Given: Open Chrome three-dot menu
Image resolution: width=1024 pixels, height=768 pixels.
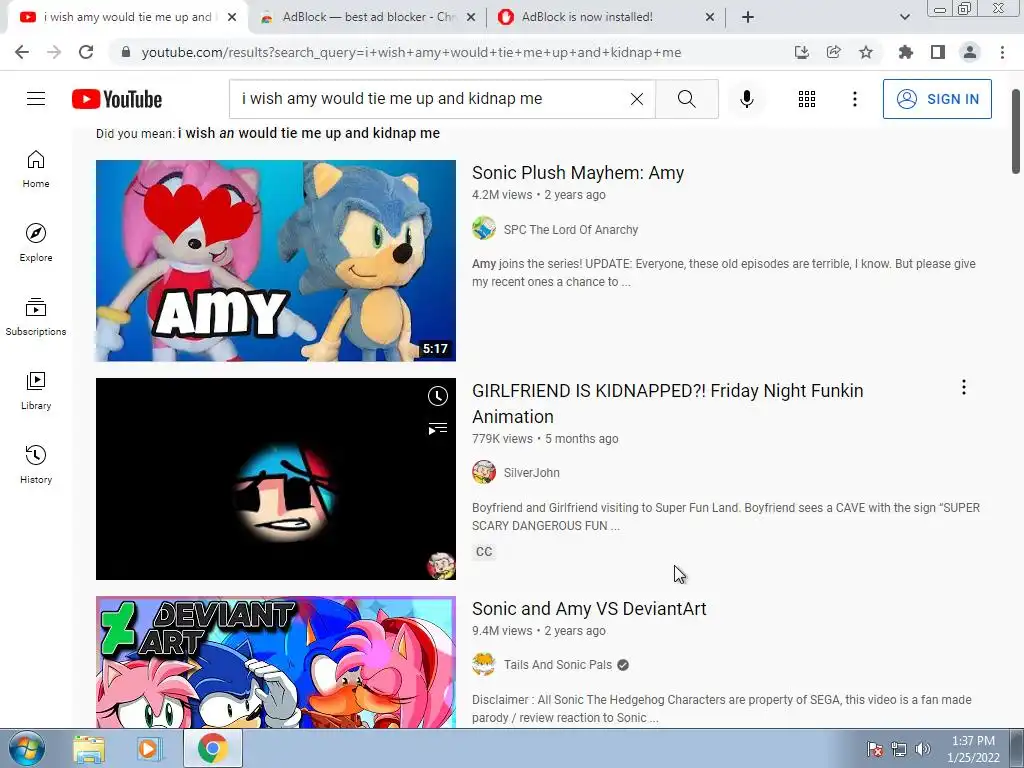Looking at the screenshot, I should (1002, 52).
